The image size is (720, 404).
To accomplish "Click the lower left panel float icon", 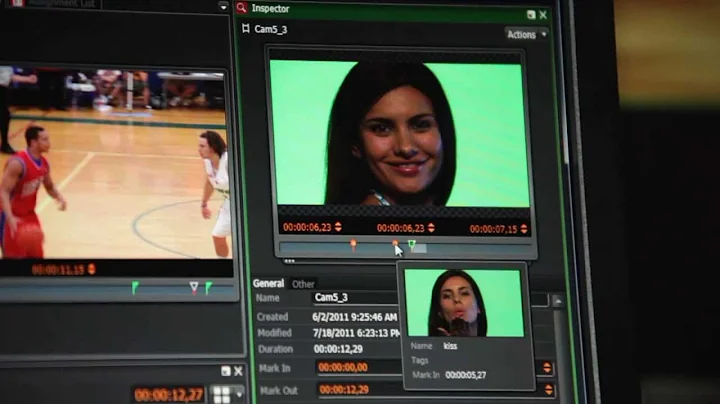I will click(225, 371).
